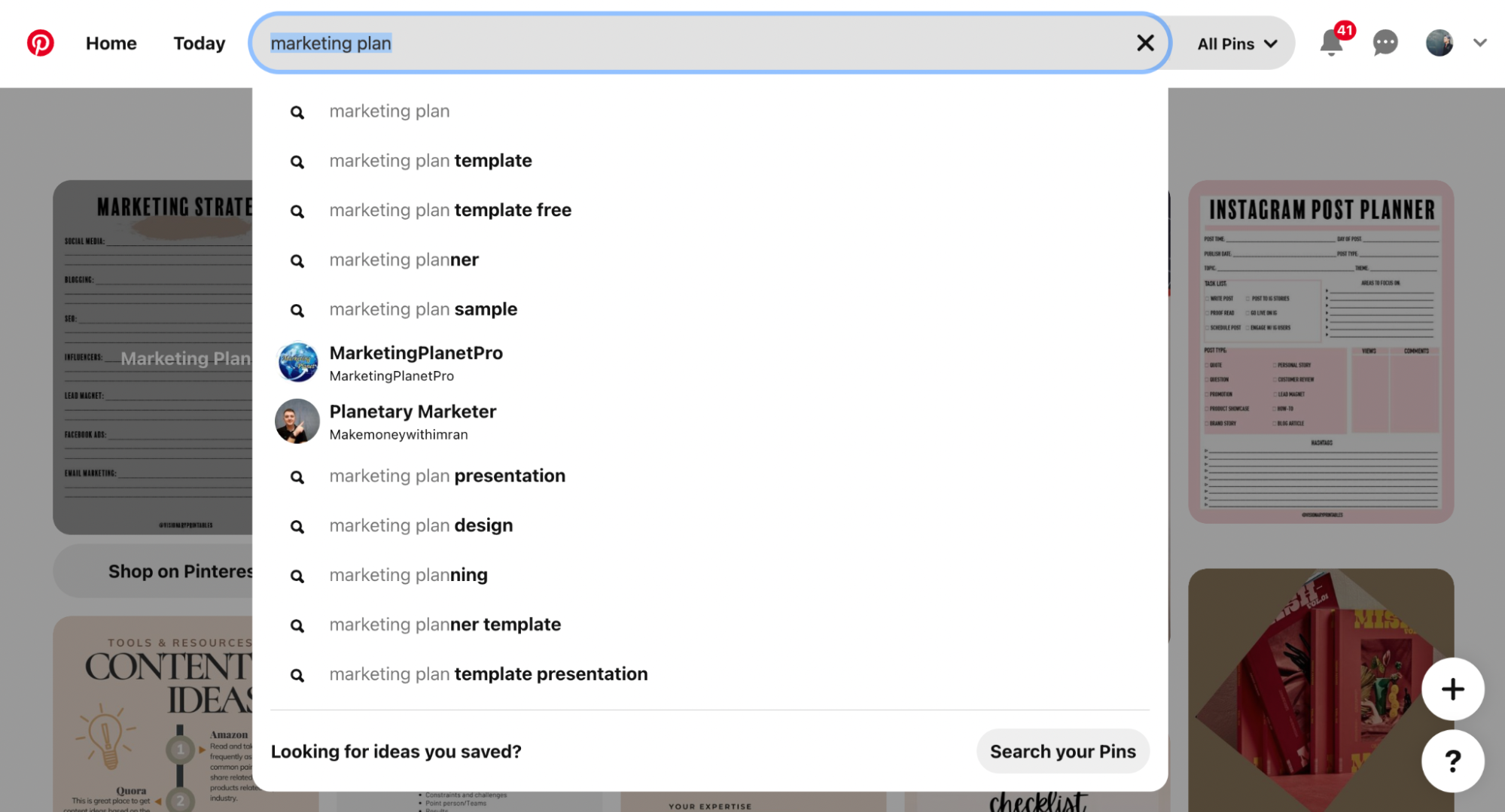Choose the marketing planner template suggestion

coord(710,625)
